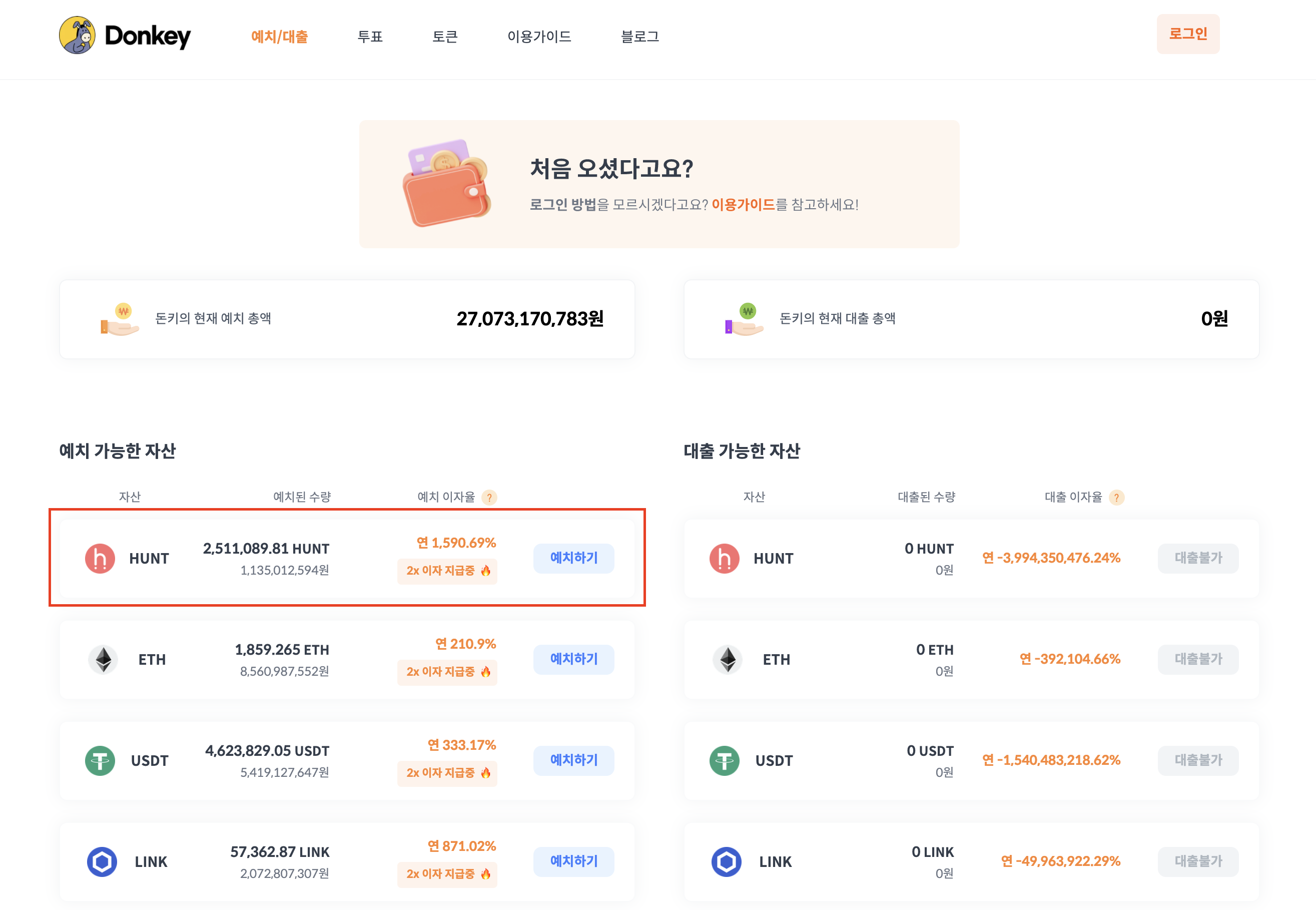This screenshot has height=910, width=1316.
Task: Follow the 이용가이드 link in the banner
Action: (x=743, y=204)
